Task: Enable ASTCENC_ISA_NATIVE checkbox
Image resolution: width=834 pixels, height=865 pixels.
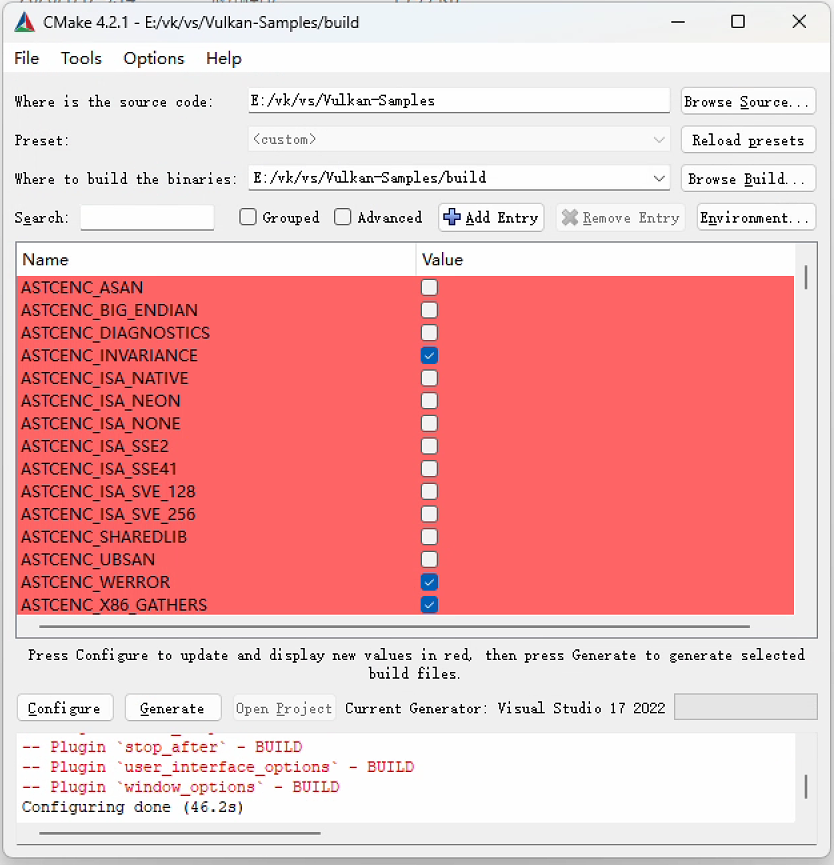Action: tap(429, 378)
